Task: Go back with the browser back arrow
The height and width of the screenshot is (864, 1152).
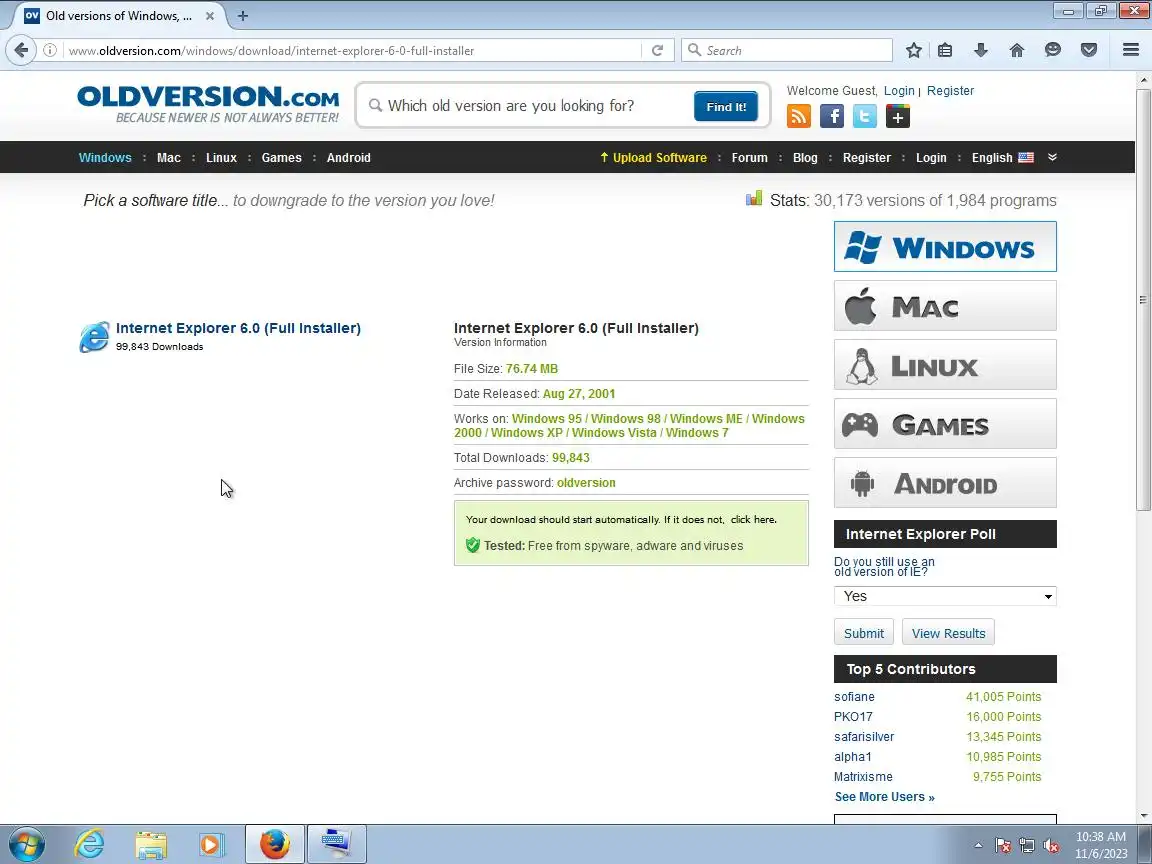Action: coord(21,50)
